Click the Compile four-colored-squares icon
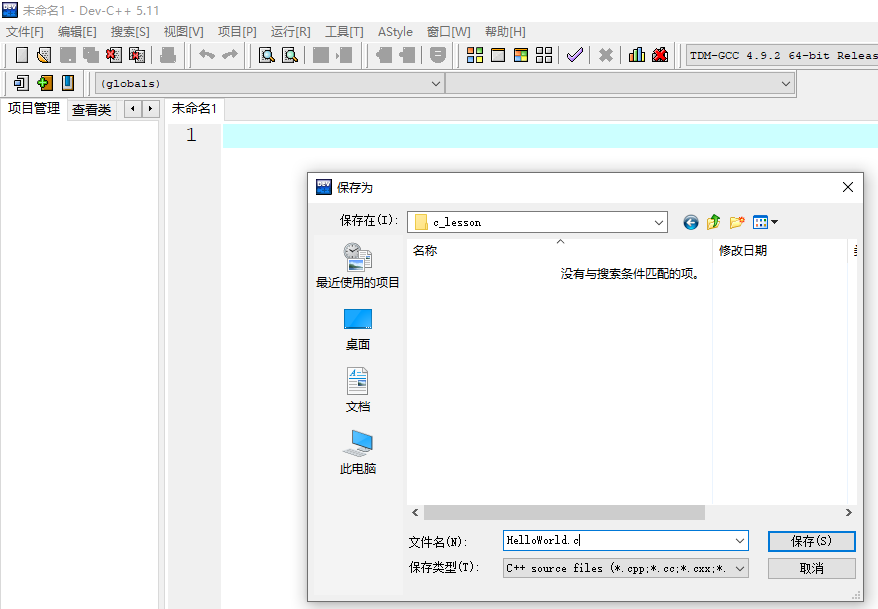 (x=475, y=55)
